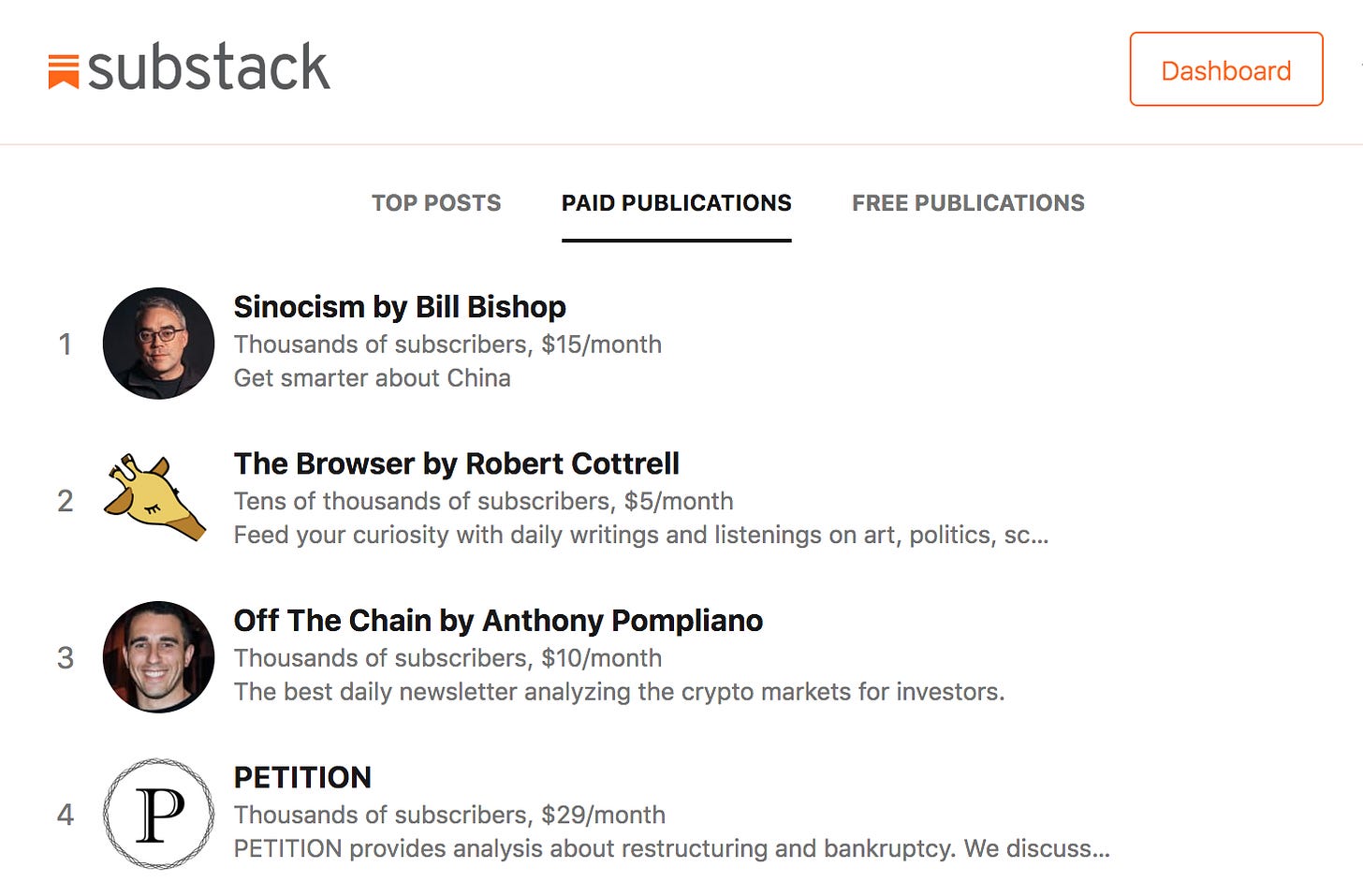The width and height of the screenshot is (1363, 896).
Task: Click the Substack bookmark logo icon
Action: tap(64, 71)
